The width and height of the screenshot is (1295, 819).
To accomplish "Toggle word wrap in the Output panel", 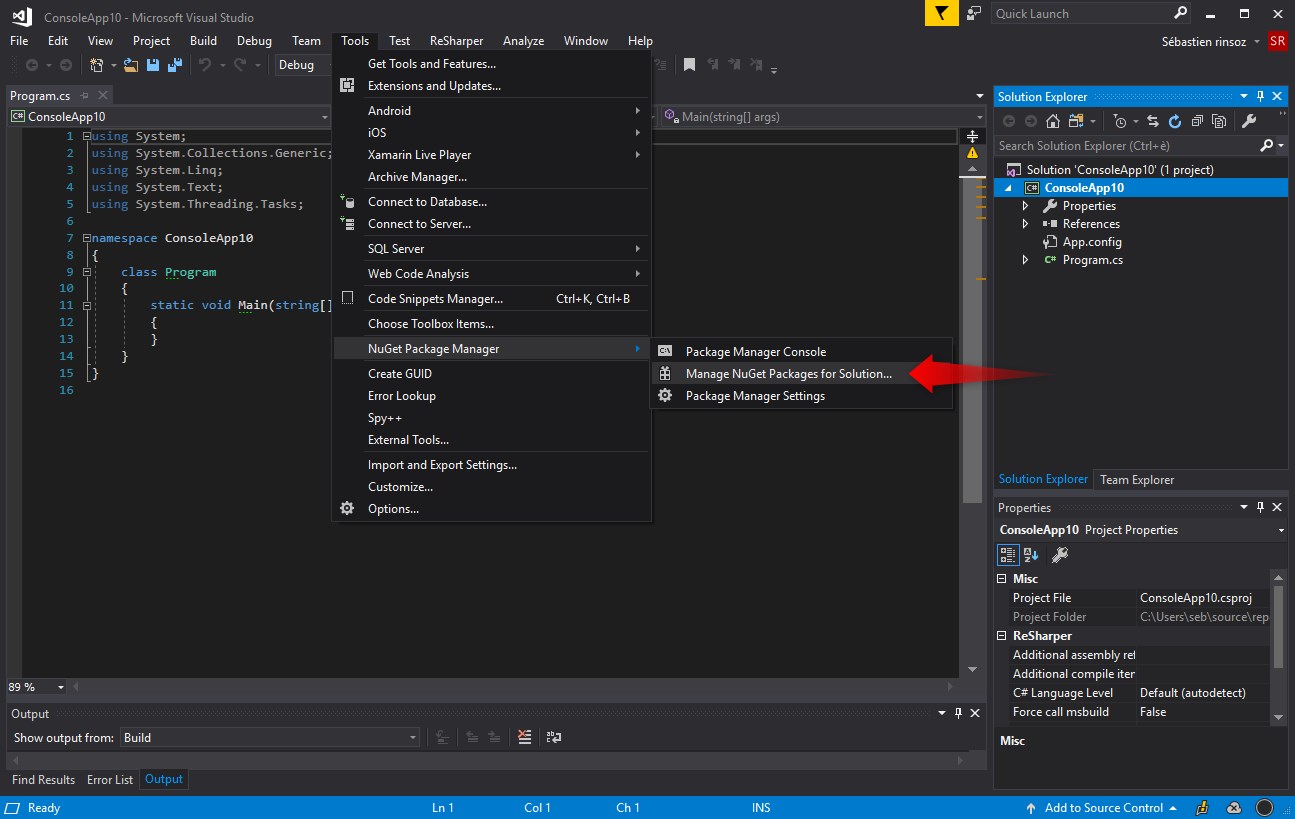I will (553, 737).
